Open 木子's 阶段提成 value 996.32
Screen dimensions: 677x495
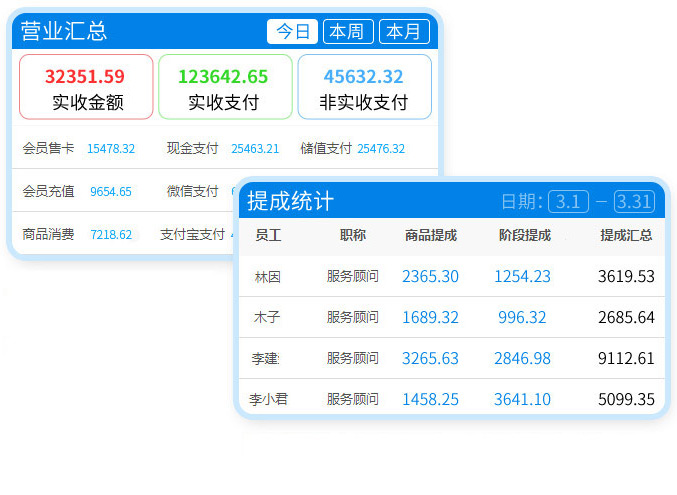point(522,318)
